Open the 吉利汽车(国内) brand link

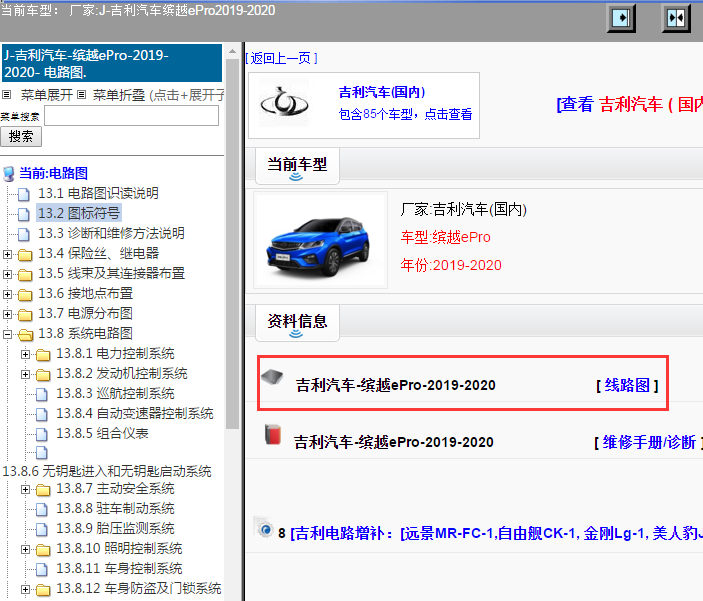click(x=382, y=92)
